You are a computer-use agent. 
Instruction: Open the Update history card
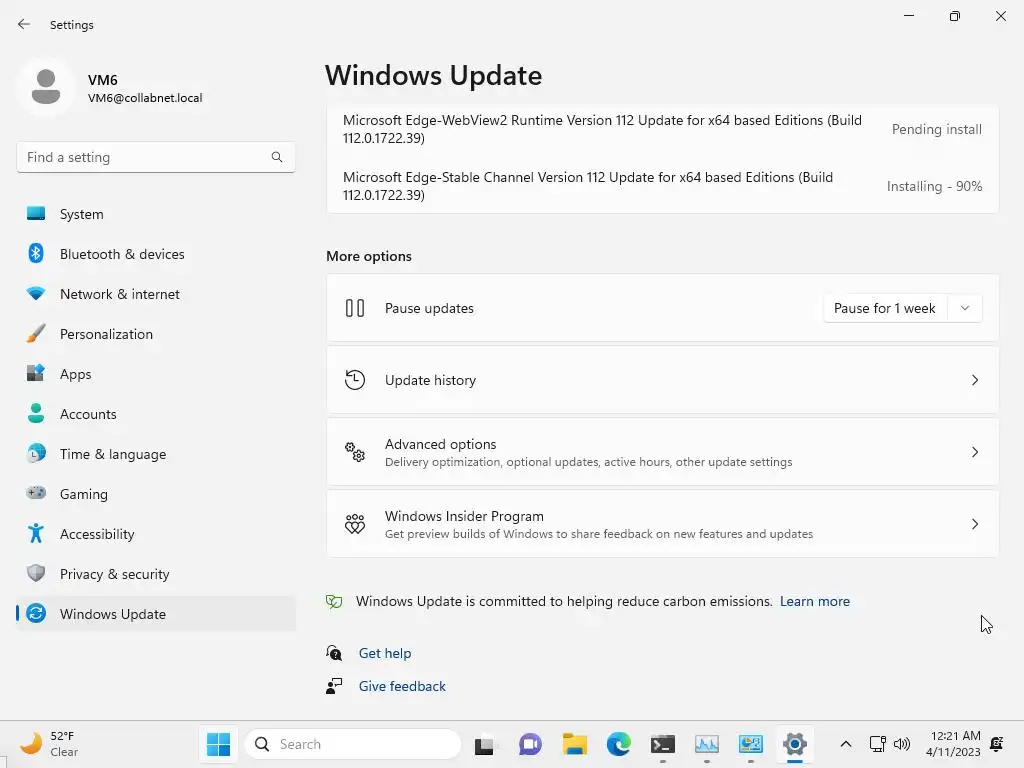click(x=662, y=379)
